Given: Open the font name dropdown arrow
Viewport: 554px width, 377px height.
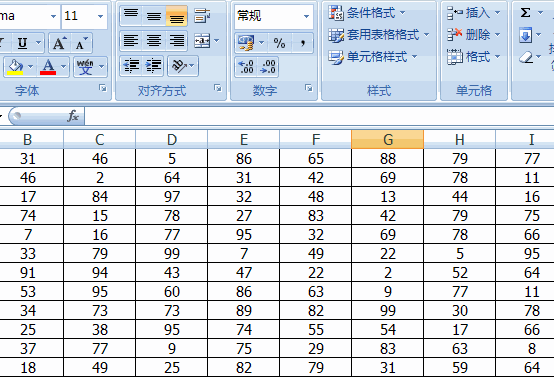Looking at the screenshot, I should [53, 16].
